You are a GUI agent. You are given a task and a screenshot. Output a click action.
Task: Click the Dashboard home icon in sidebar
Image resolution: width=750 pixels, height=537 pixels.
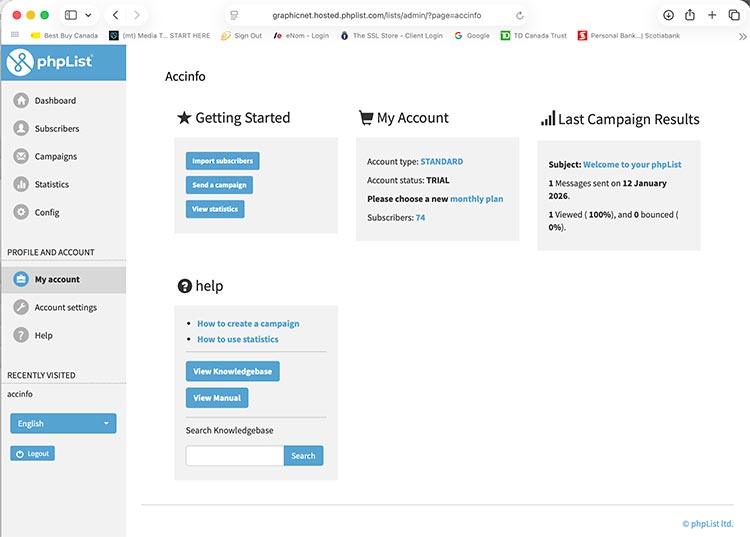point(21,101)
